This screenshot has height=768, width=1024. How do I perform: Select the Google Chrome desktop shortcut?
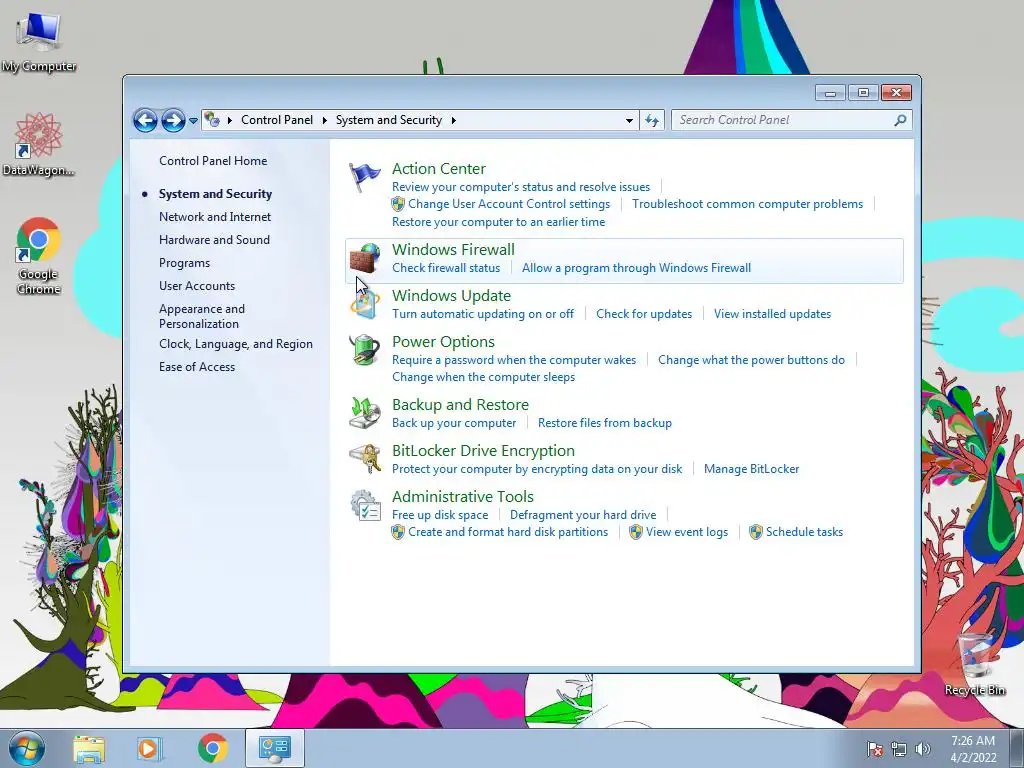[39, 256]
